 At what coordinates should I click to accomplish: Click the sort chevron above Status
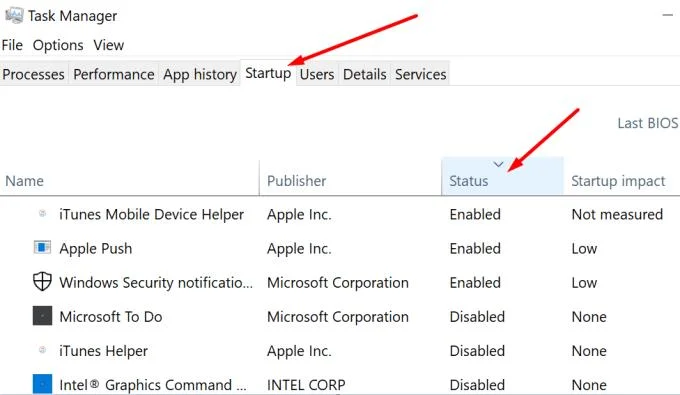[498, 164]
